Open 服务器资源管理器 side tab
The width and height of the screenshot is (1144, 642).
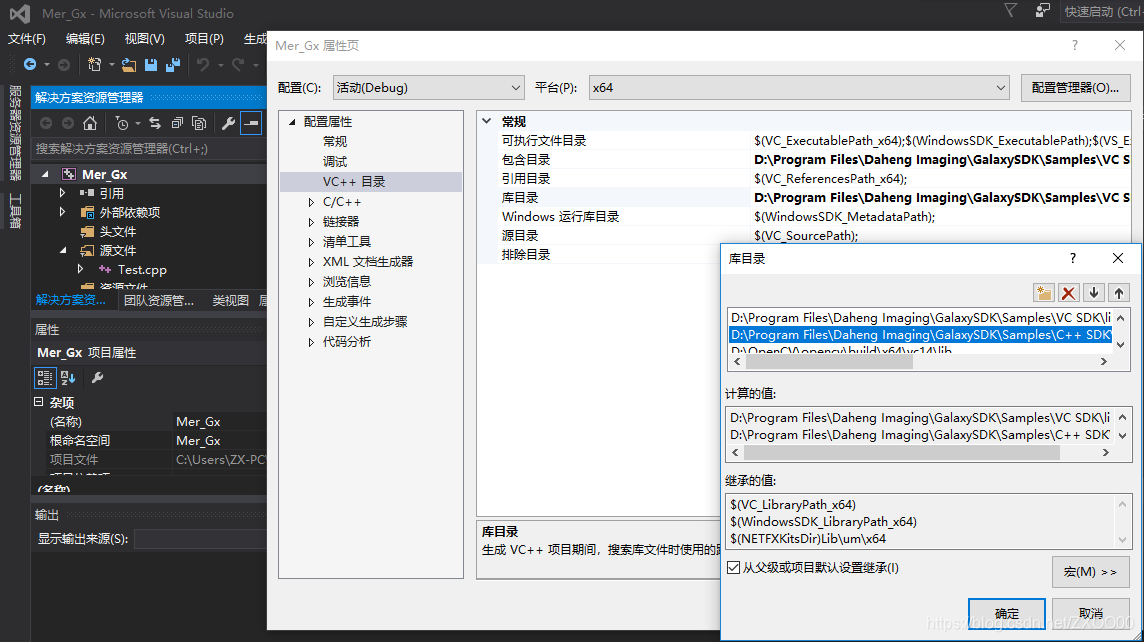click(15, 133)
